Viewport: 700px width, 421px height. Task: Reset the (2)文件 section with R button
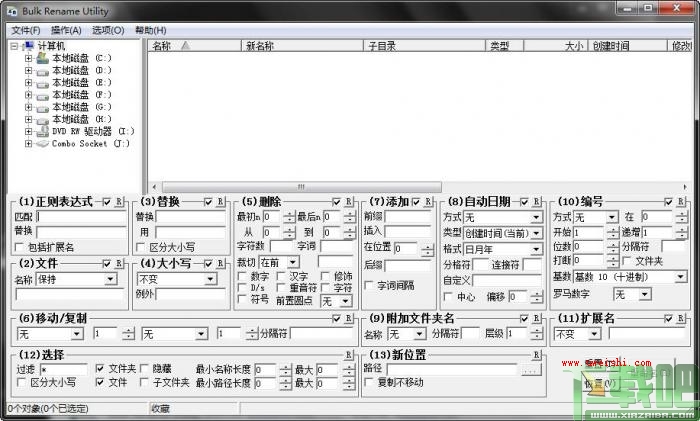[x=119, y=263]
